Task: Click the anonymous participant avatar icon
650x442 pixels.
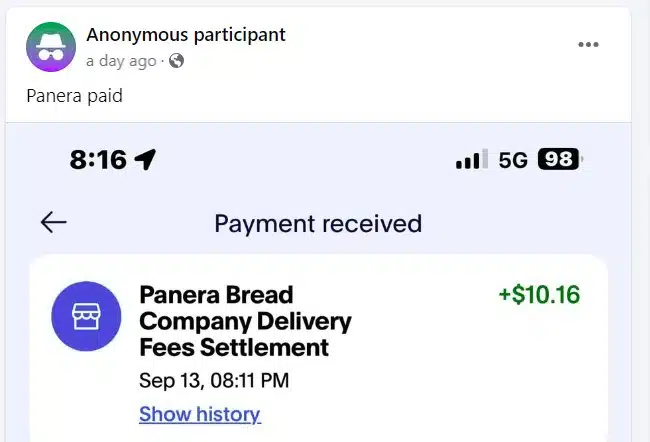Action: click(50, 46)
